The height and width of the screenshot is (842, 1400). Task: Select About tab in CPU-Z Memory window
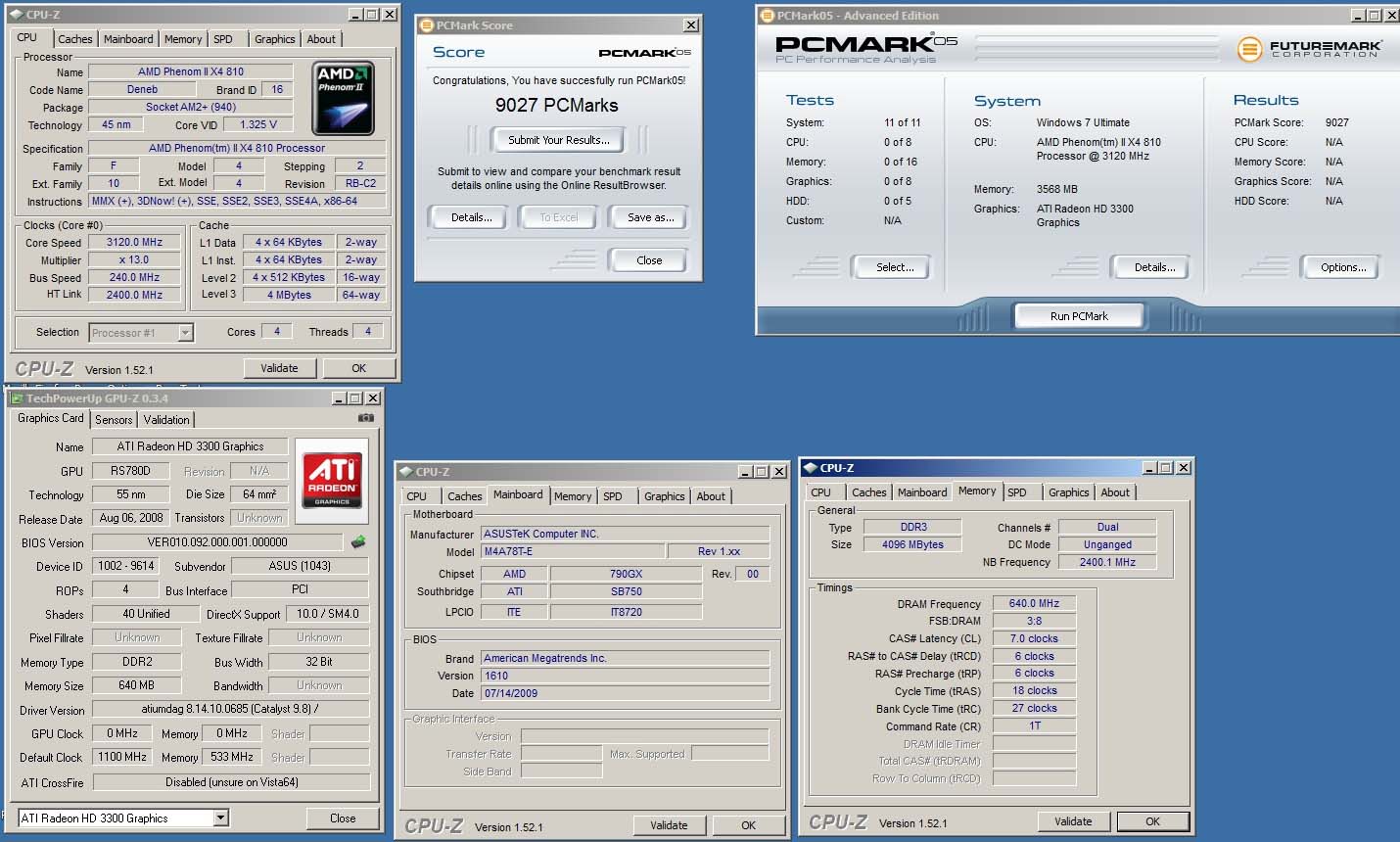coord(1115,492)
